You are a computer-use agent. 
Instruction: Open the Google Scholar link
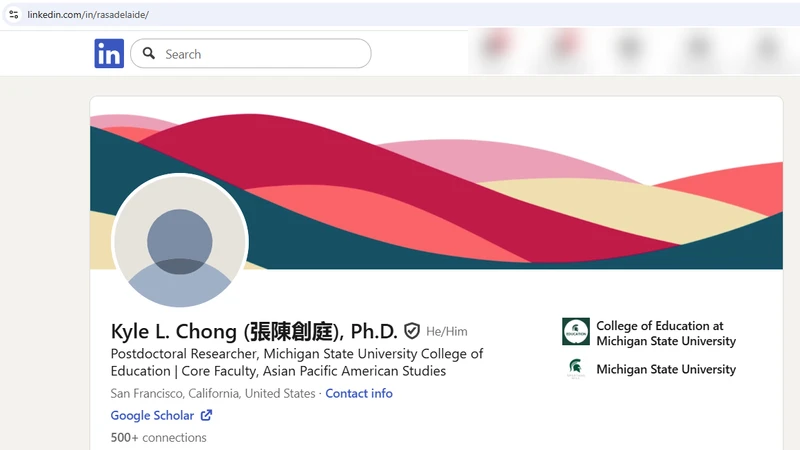click(152, 415)
